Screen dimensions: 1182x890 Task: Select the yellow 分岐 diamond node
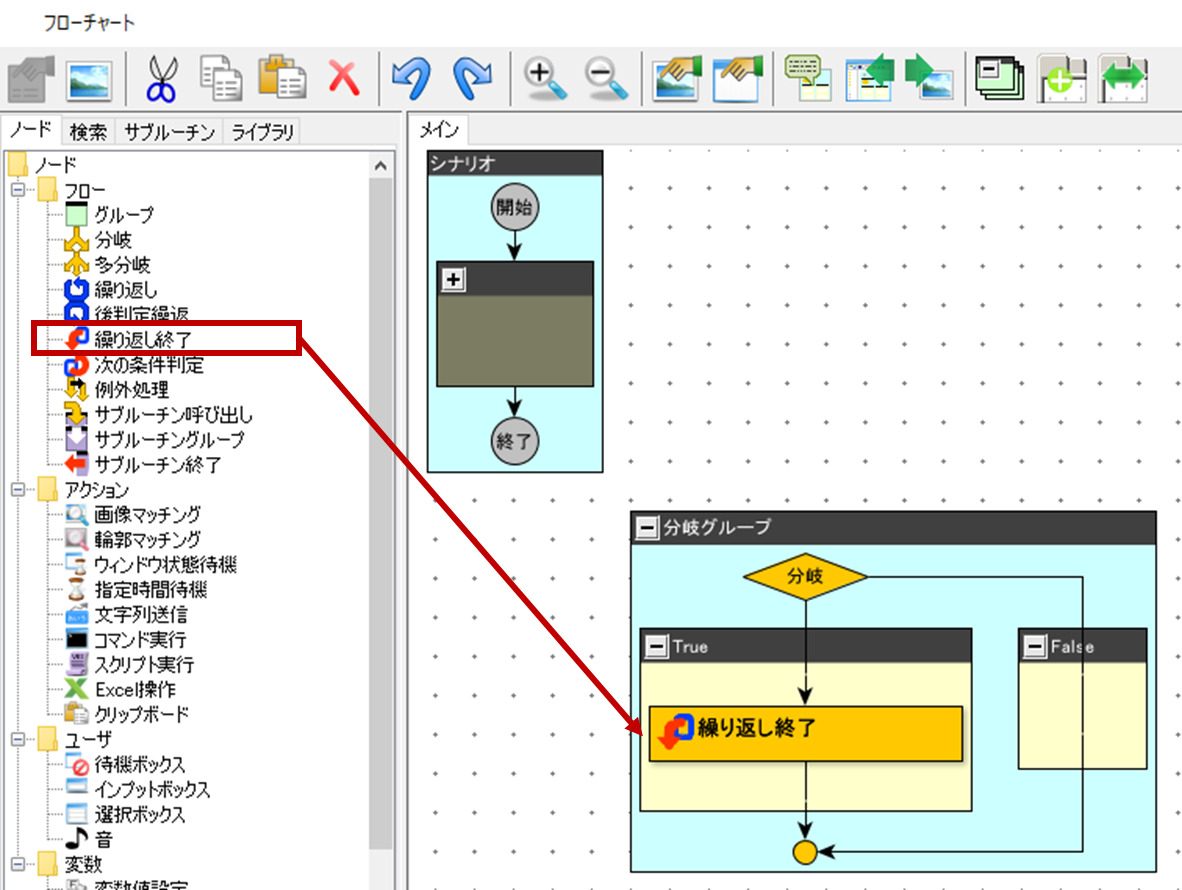point(804,576)
